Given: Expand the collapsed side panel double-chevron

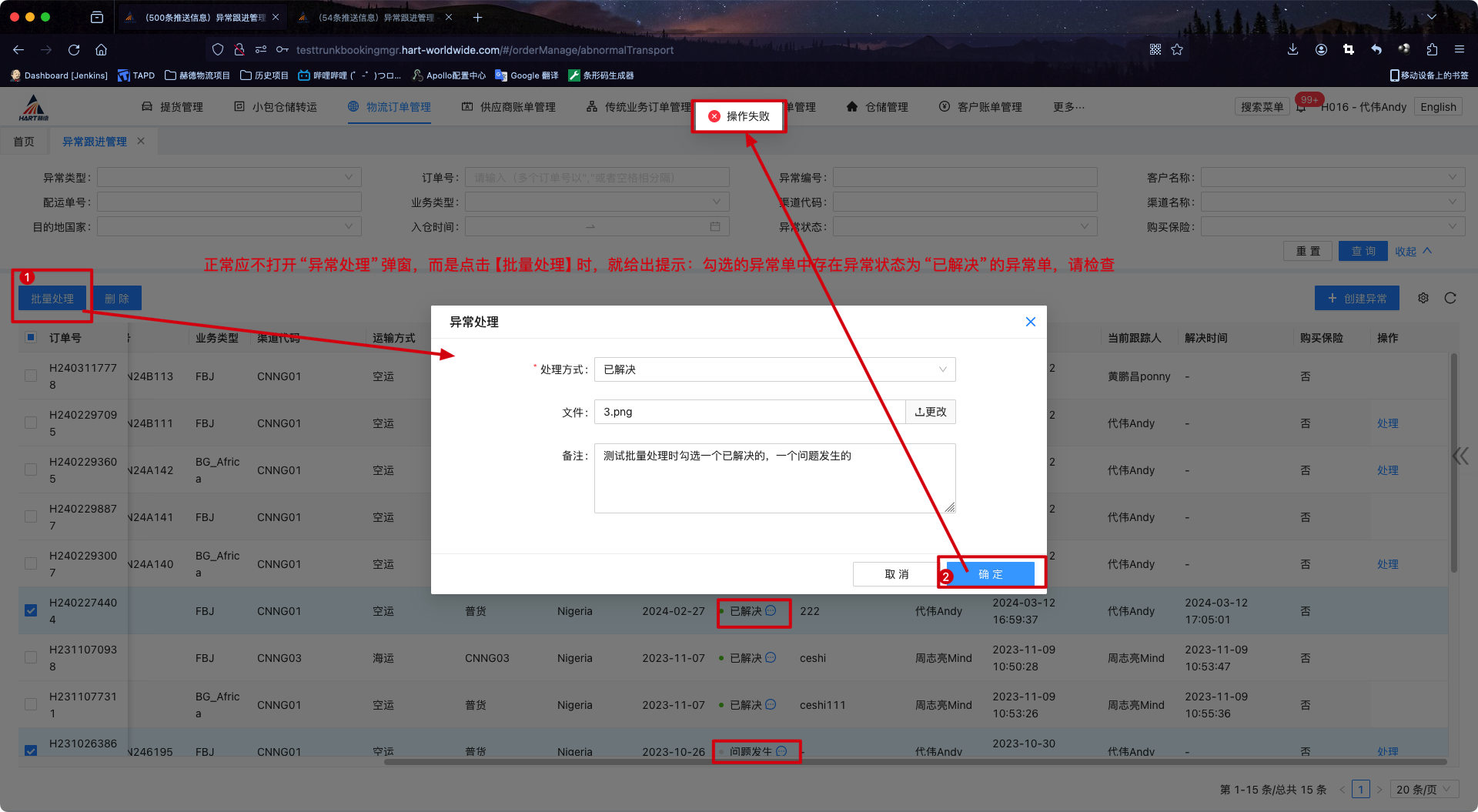Looking at the screenshot, I should tap(1460, 456).
